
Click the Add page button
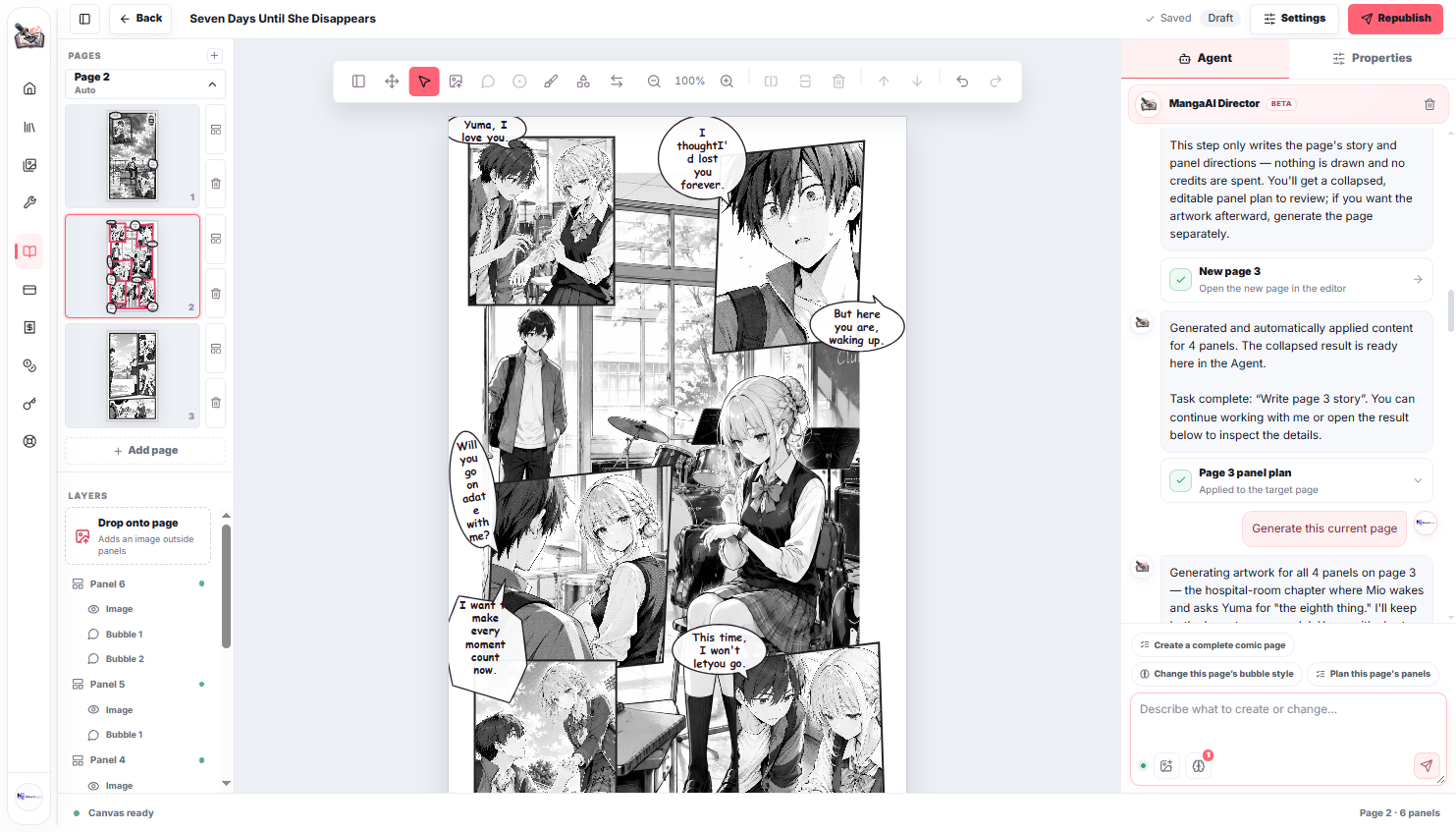[145, 451]
